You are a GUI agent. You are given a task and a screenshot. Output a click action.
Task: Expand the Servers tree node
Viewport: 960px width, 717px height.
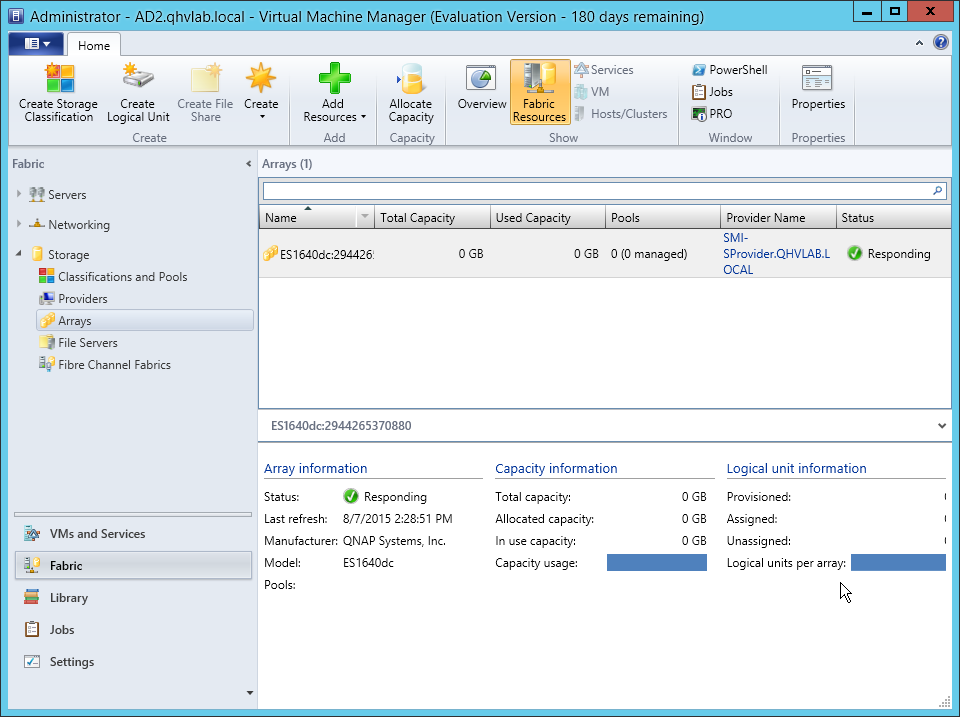(x=19, y=195)
